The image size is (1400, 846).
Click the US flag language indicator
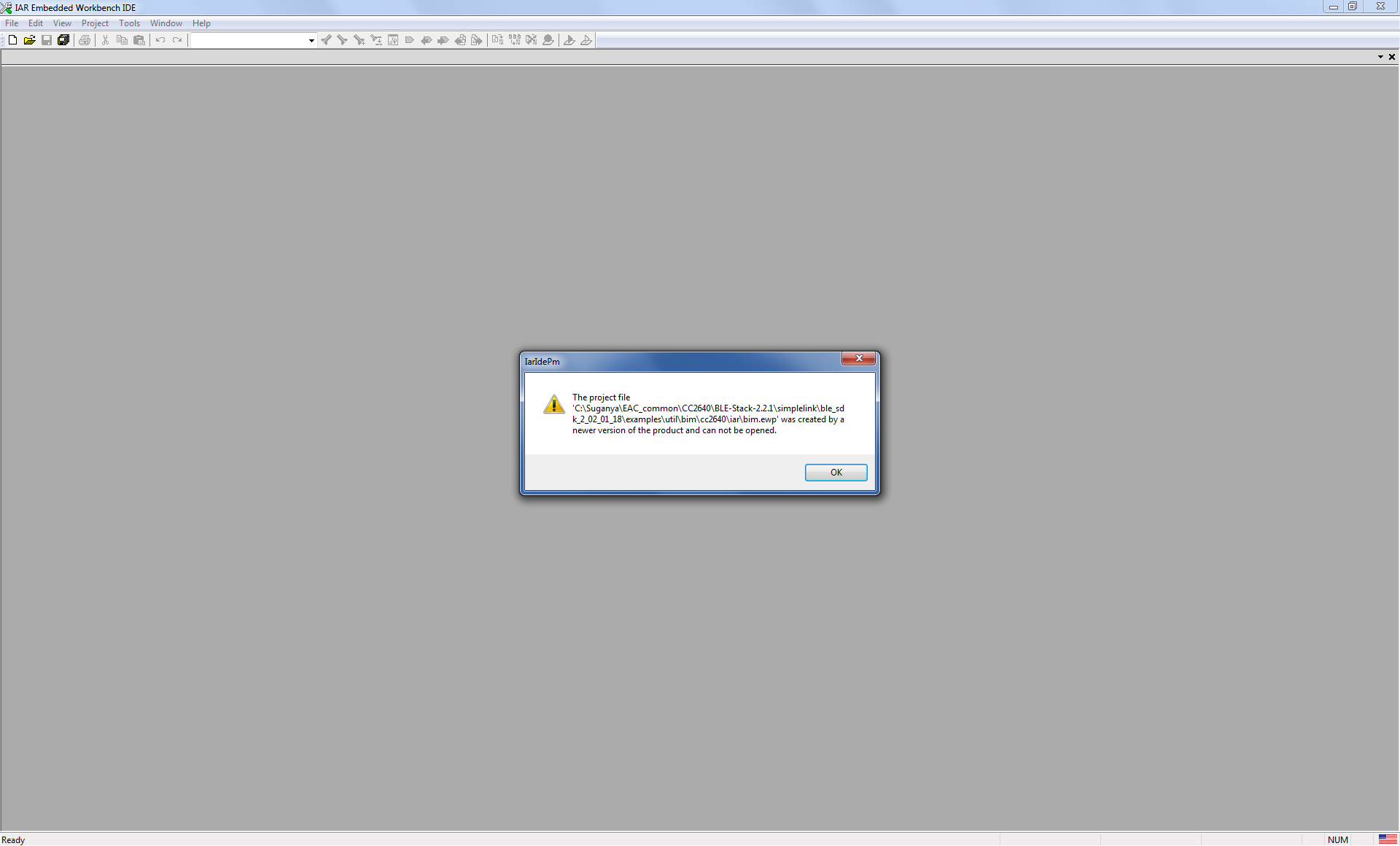pyautogui.click(x=1387, y=839)
